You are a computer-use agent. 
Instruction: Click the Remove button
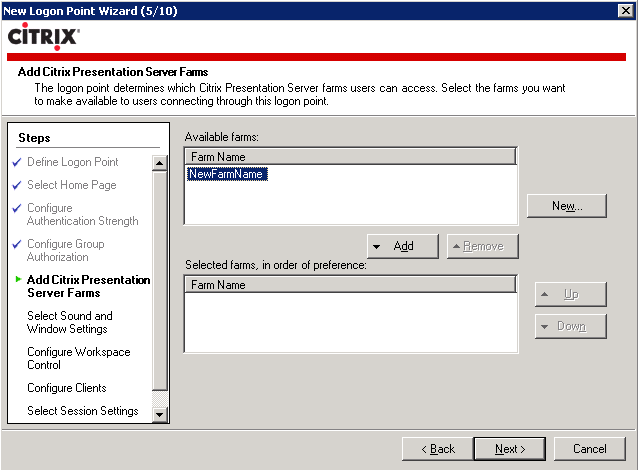[483, 246]
